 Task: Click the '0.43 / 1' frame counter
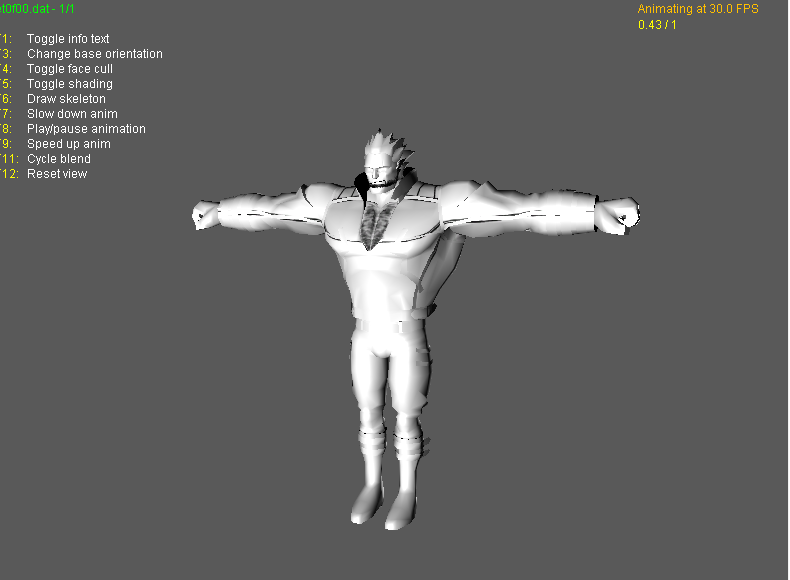657,25
